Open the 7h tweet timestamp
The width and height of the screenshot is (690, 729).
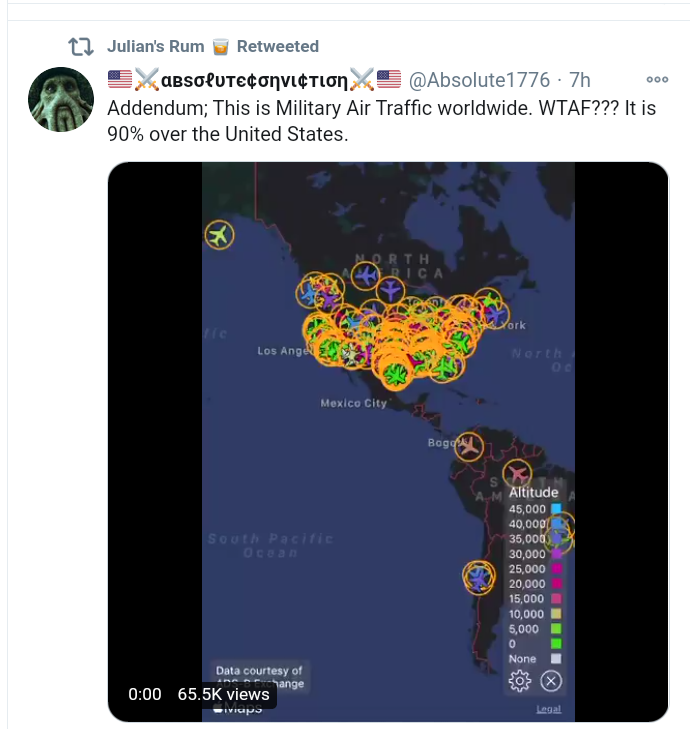(x=580, y=80)
